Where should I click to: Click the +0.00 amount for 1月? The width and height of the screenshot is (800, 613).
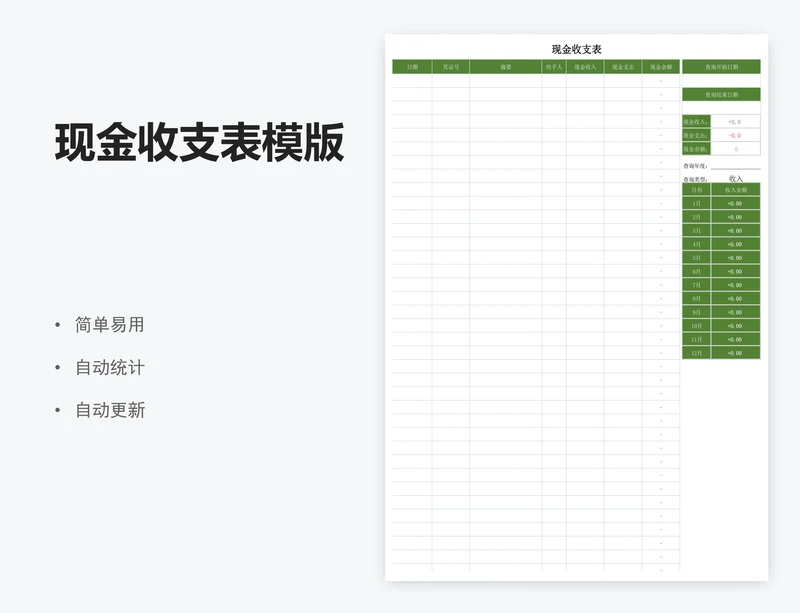[x=735, y=203]
